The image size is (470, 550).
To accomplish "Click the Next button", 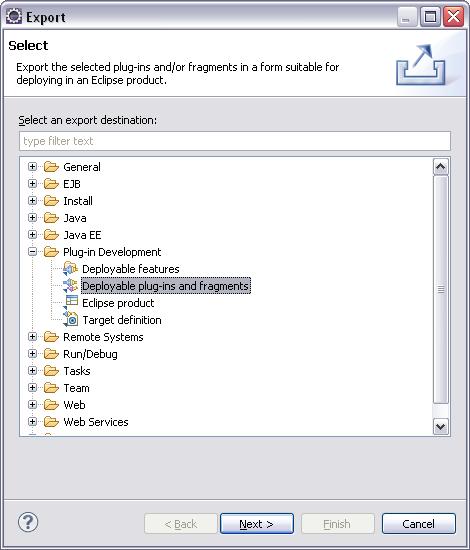I will coord(257,524).
